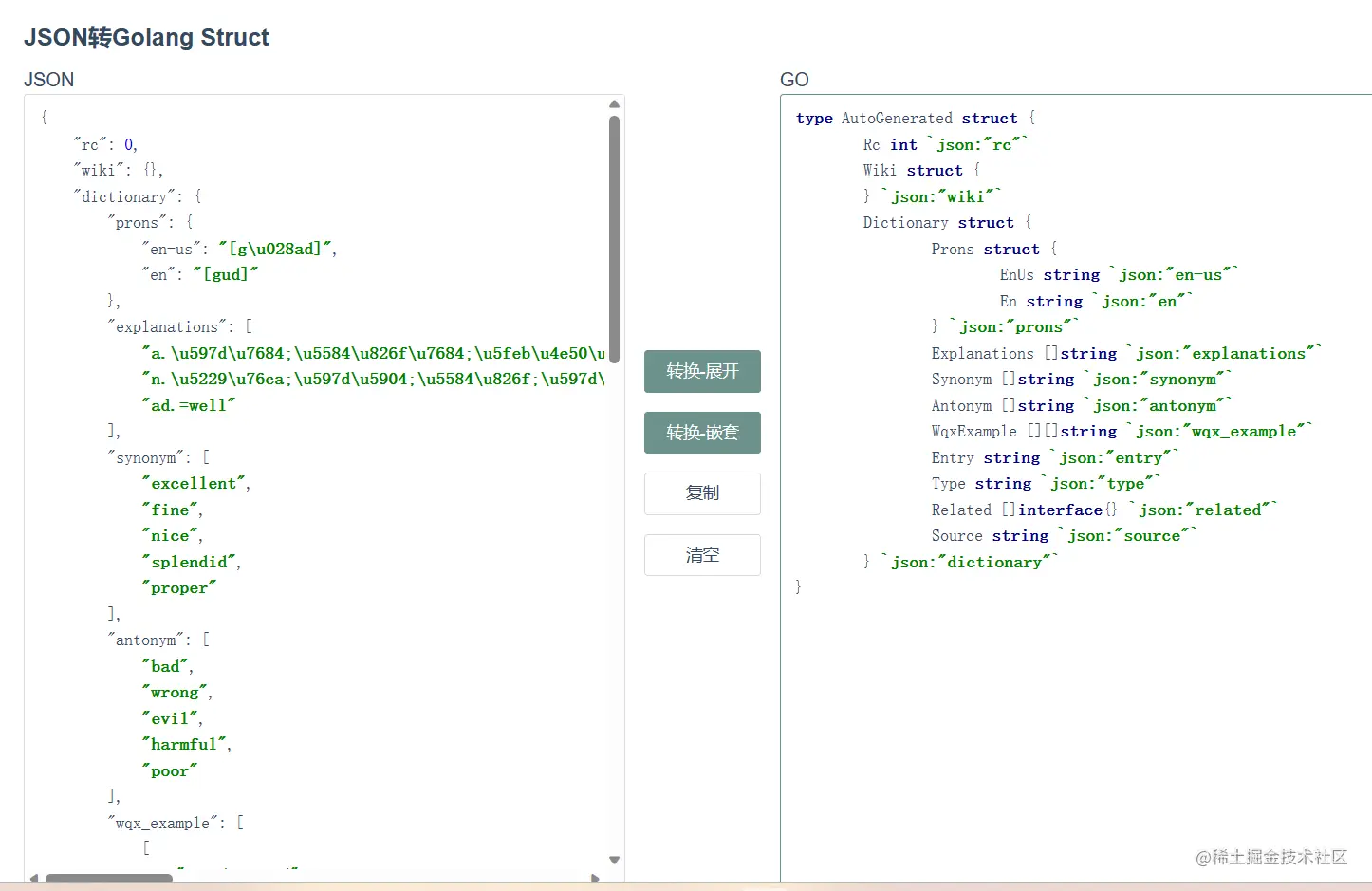Click the JSON panel scroll-up arrow
Image resolution: width=1372 pixels, height=891 pixels.
click(614, 104)
